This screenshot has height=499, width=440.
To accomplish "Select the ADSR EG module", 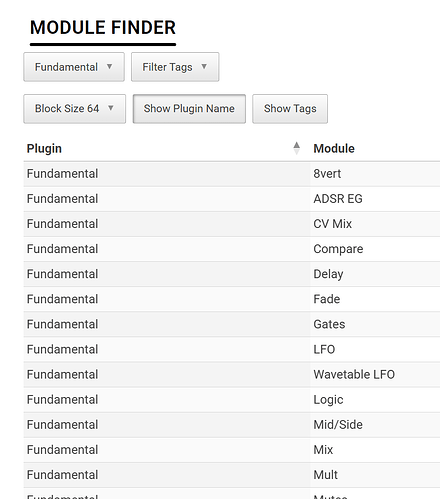I will (338, 199).
